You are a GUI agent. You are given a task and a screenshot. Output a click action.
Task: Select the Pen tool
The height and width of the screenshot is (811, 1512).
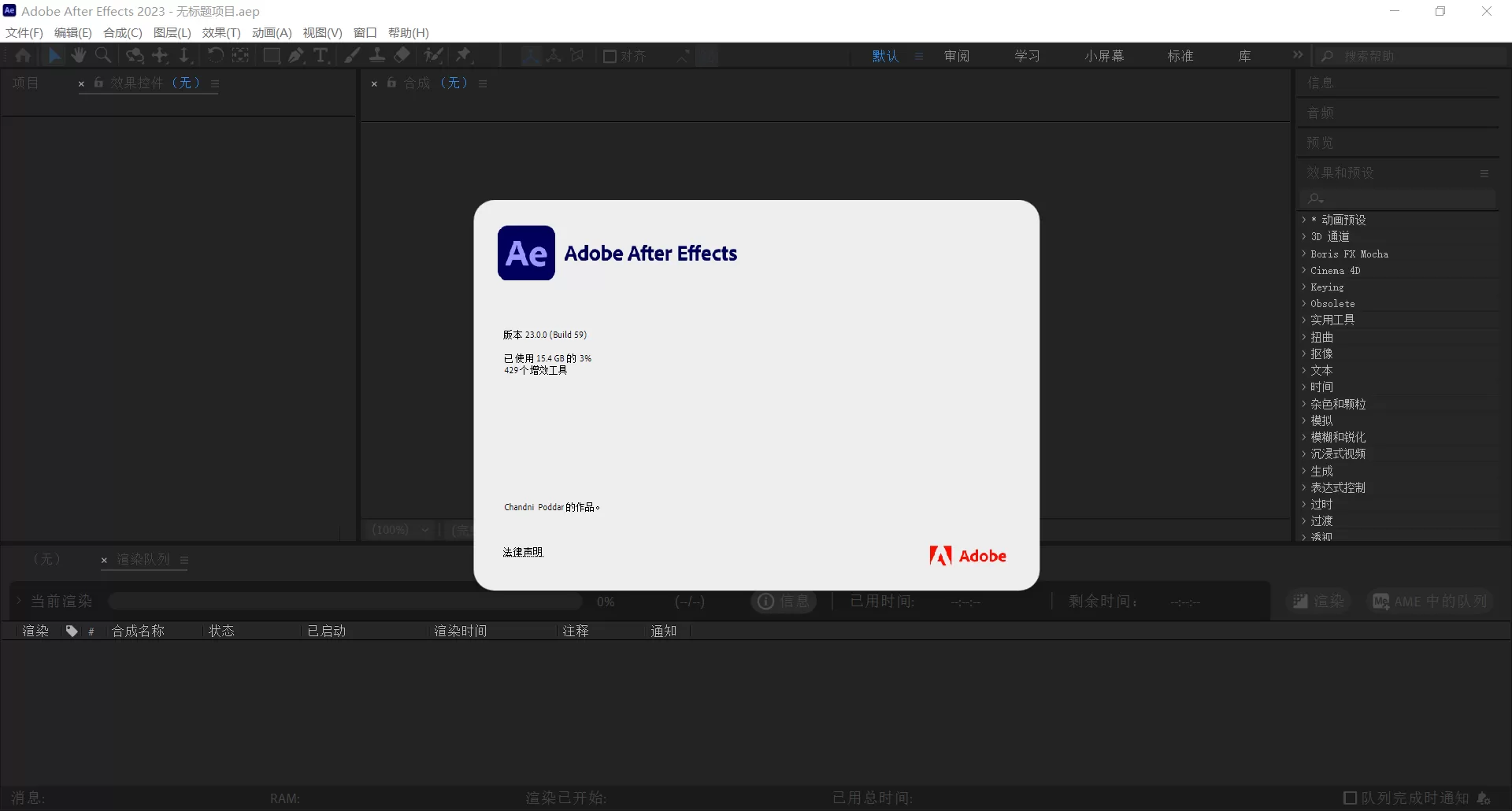point(296,55)
